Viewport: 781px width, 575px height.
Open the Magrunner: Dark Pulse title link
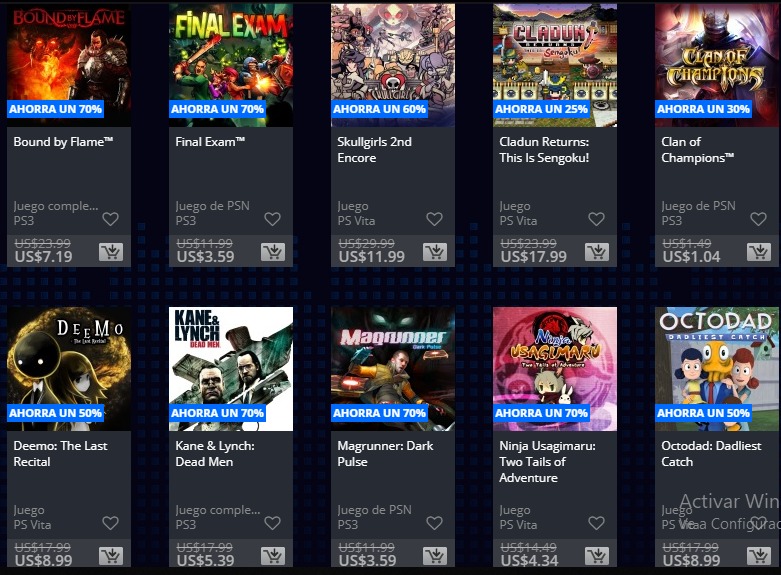point(385,453)
